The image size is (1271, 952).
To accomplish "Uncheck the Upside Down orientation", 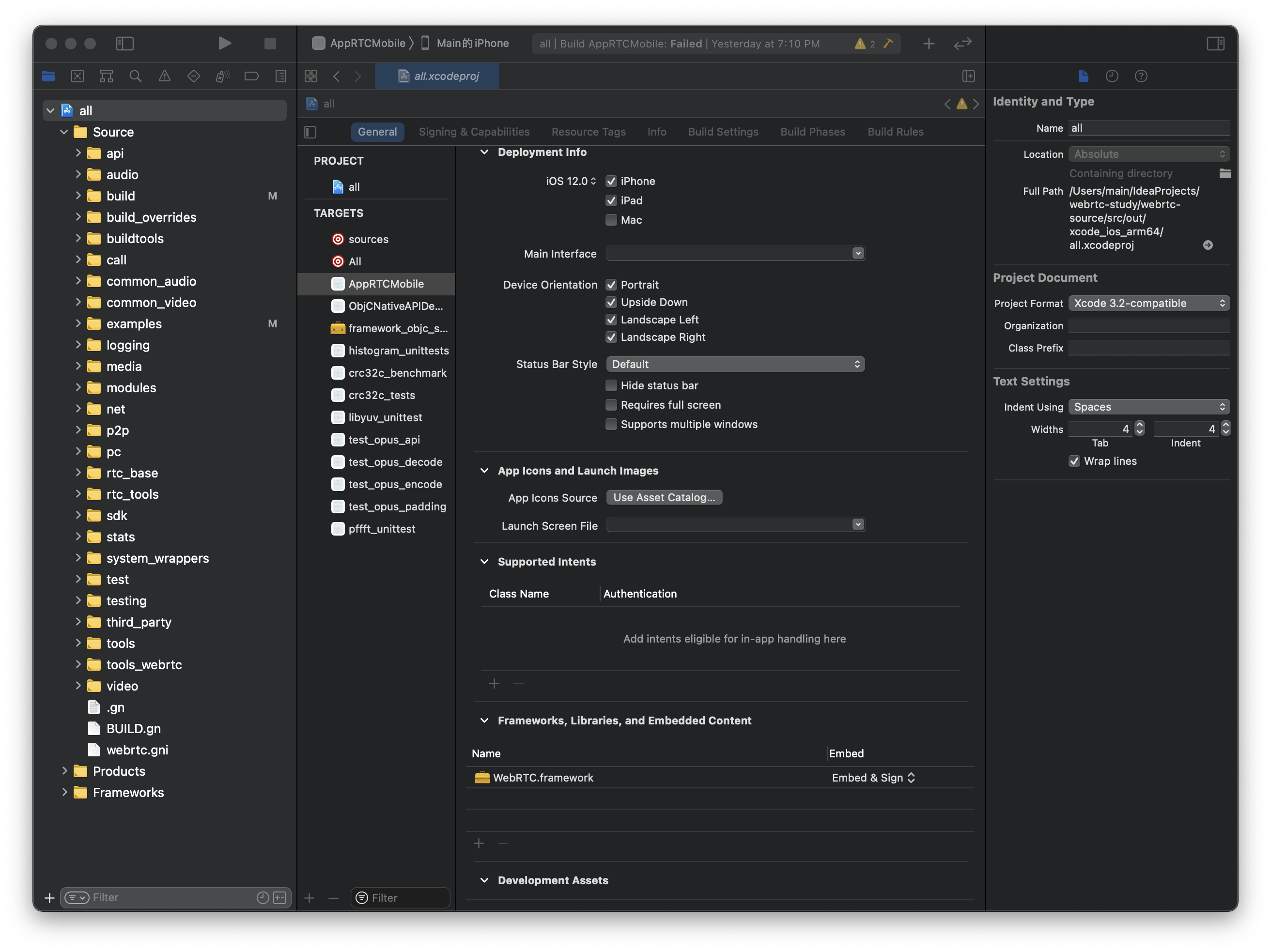I will (611, 302).
